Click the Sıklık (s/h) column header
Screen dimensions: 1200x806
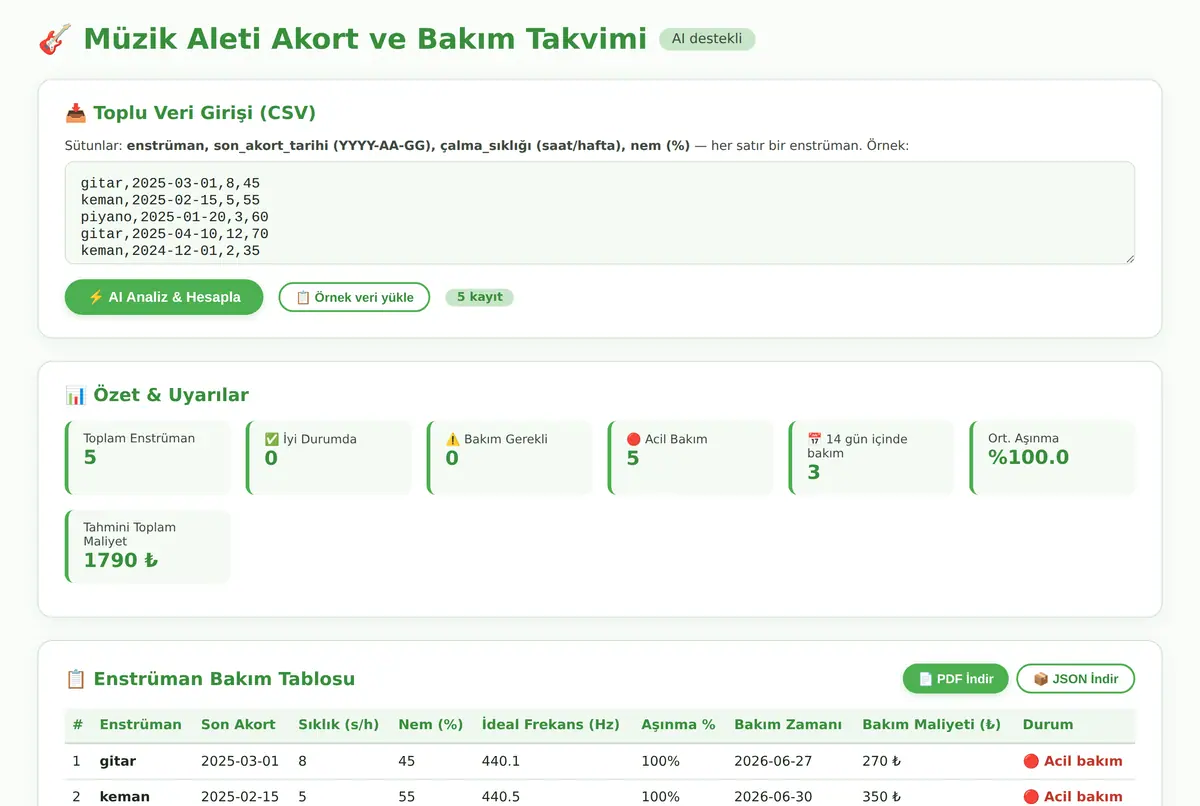tap(338, 724)
